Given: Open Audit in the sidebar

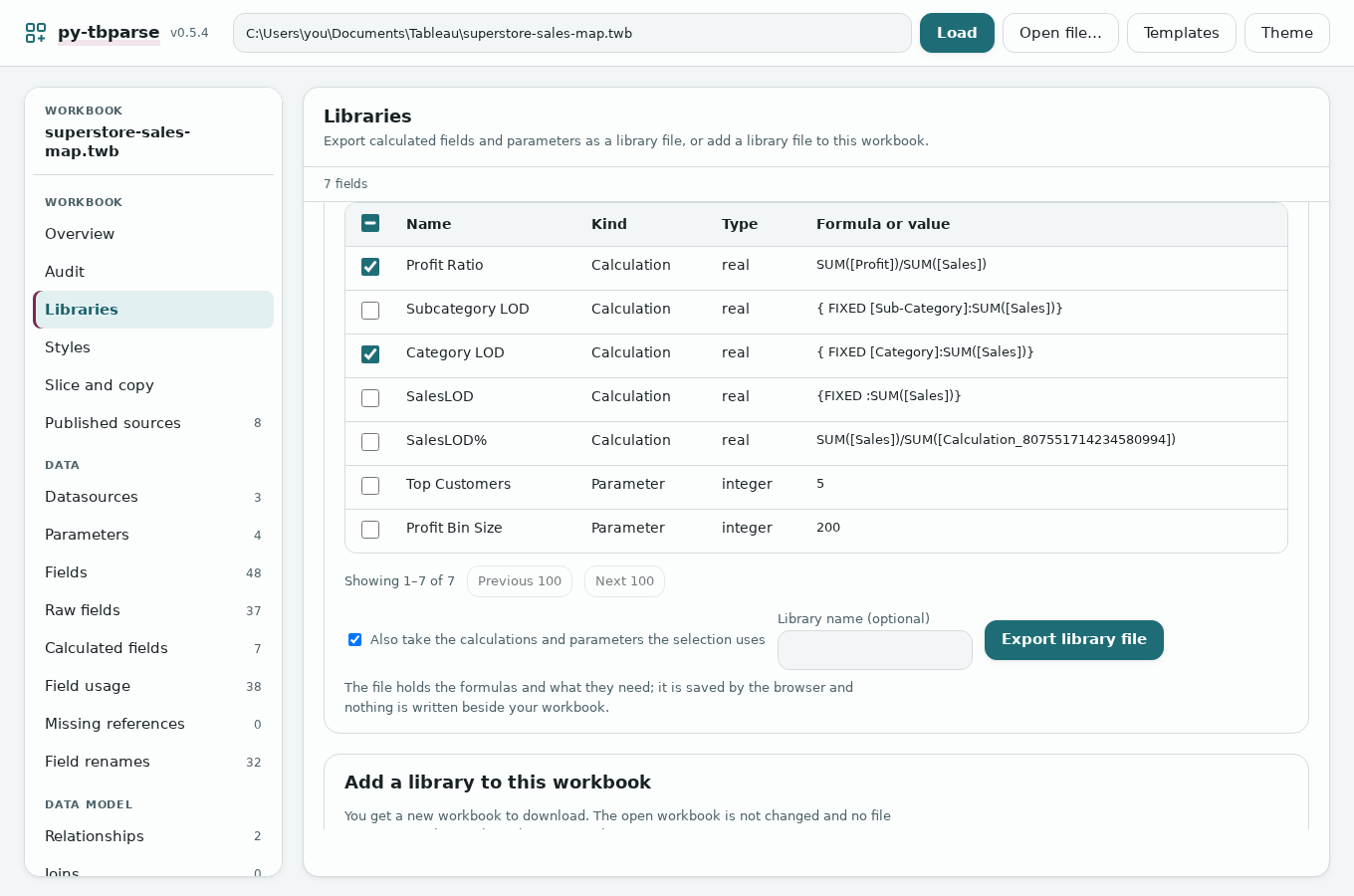Looking at the screenshot, I should [x=153, y=272].
